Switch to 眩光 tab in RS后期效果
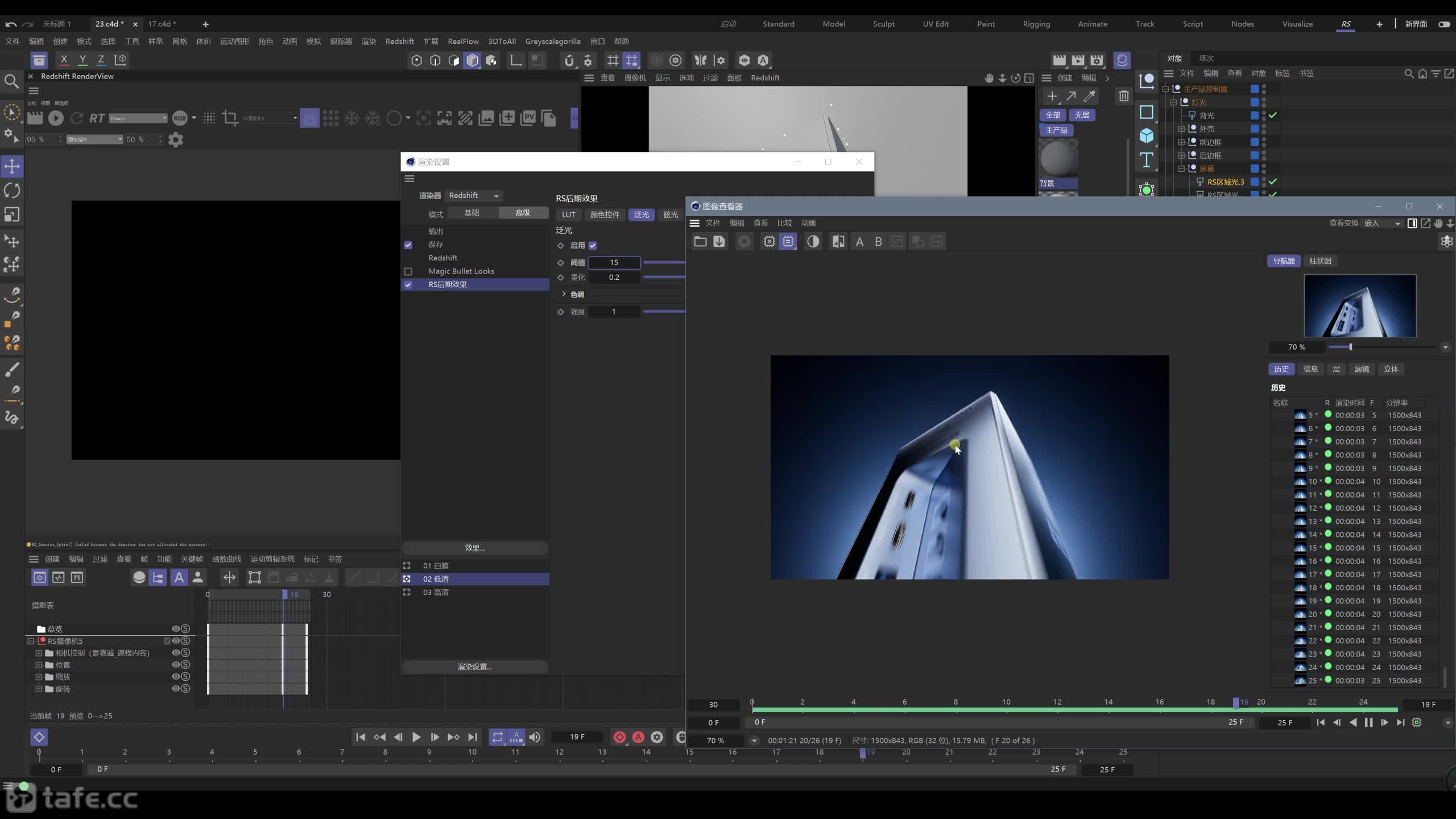 point(671,214)
